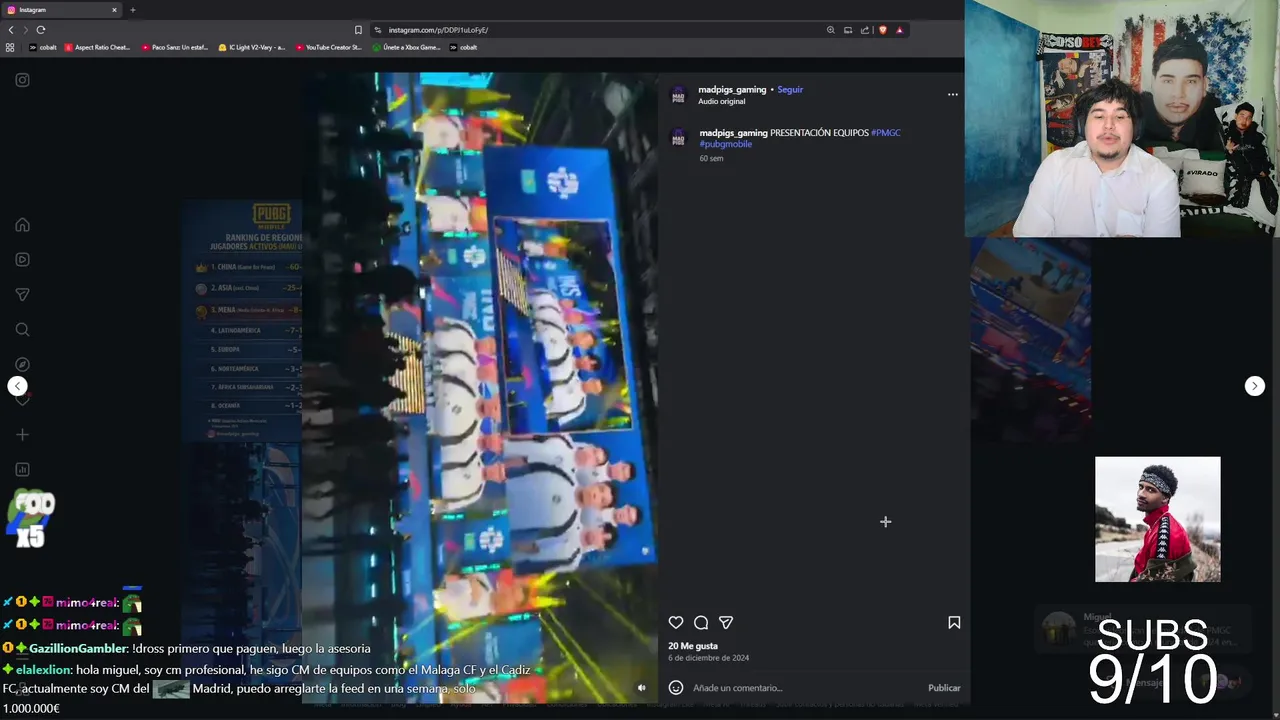
Task: Click the 6 de diciembre de 2024 date
Action: [x=708, y=658]
